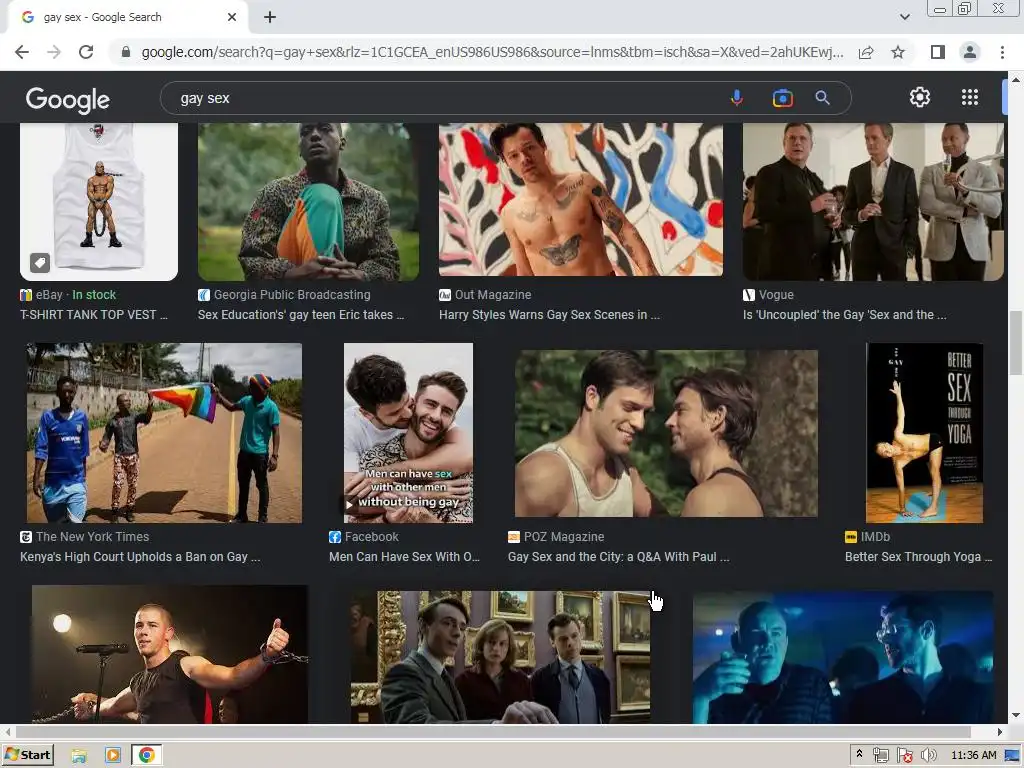Click the vertical scrollbar down arrow

pos(1016,715)
